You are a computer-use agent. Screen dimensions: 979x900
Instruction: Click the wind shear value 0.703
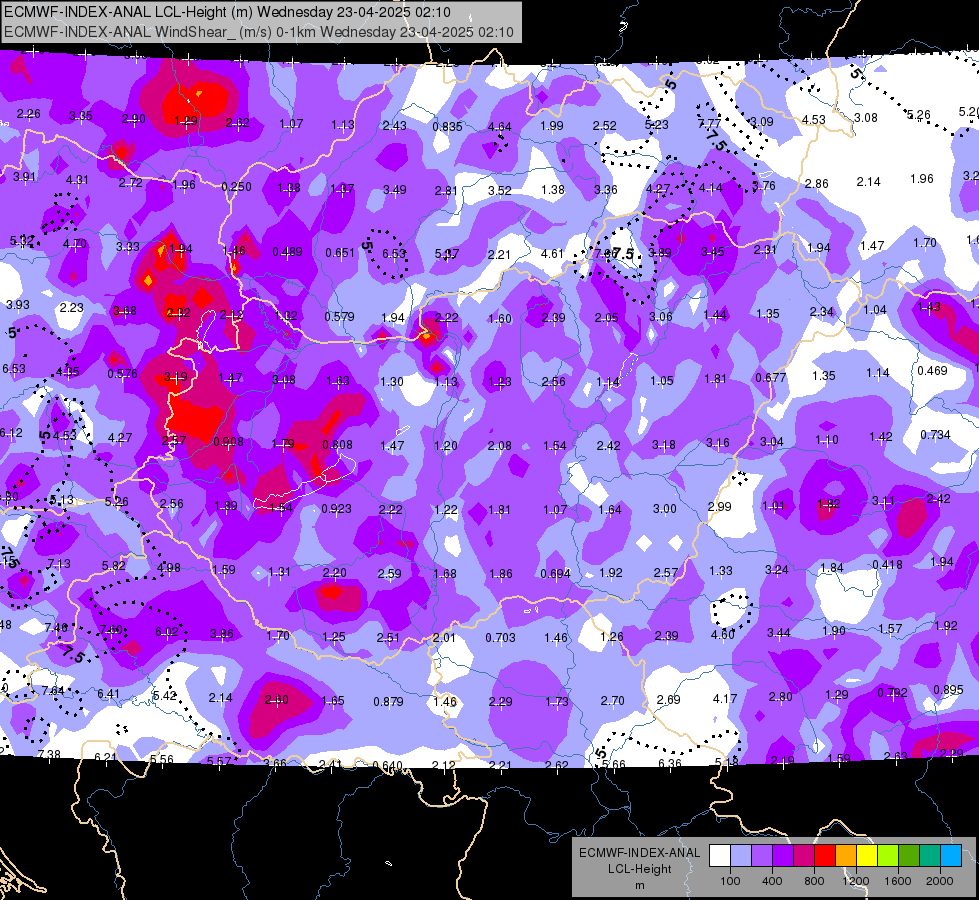click(501, 638)
